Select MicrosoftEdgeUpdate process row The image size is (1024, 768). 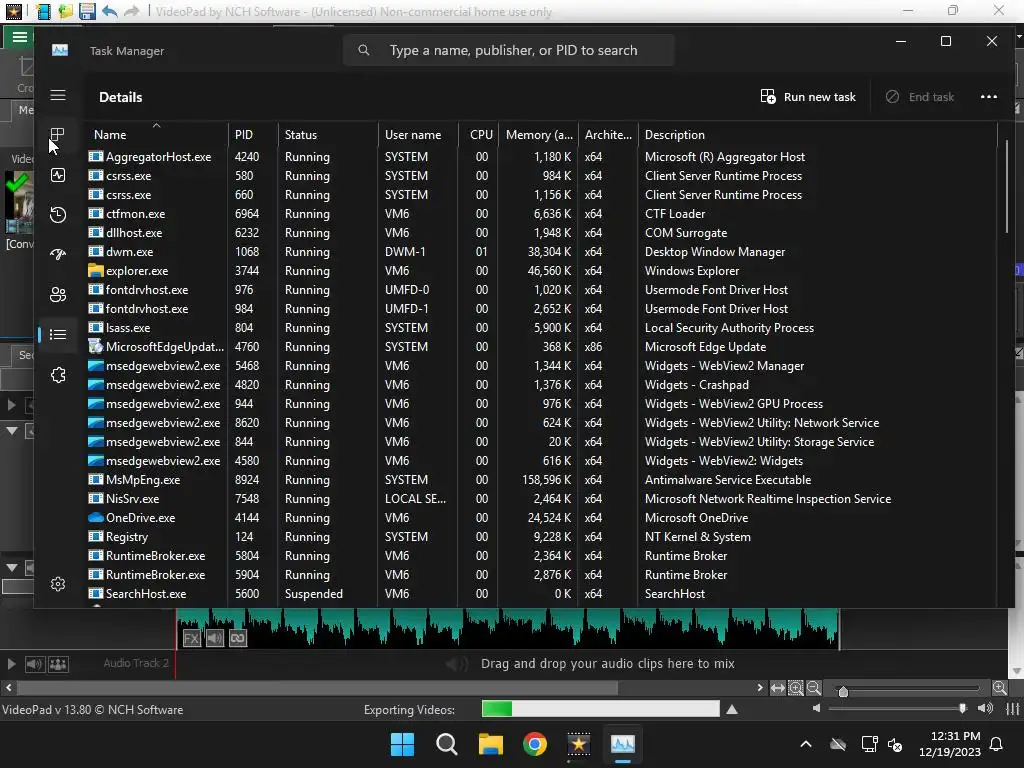coord(542,347)
